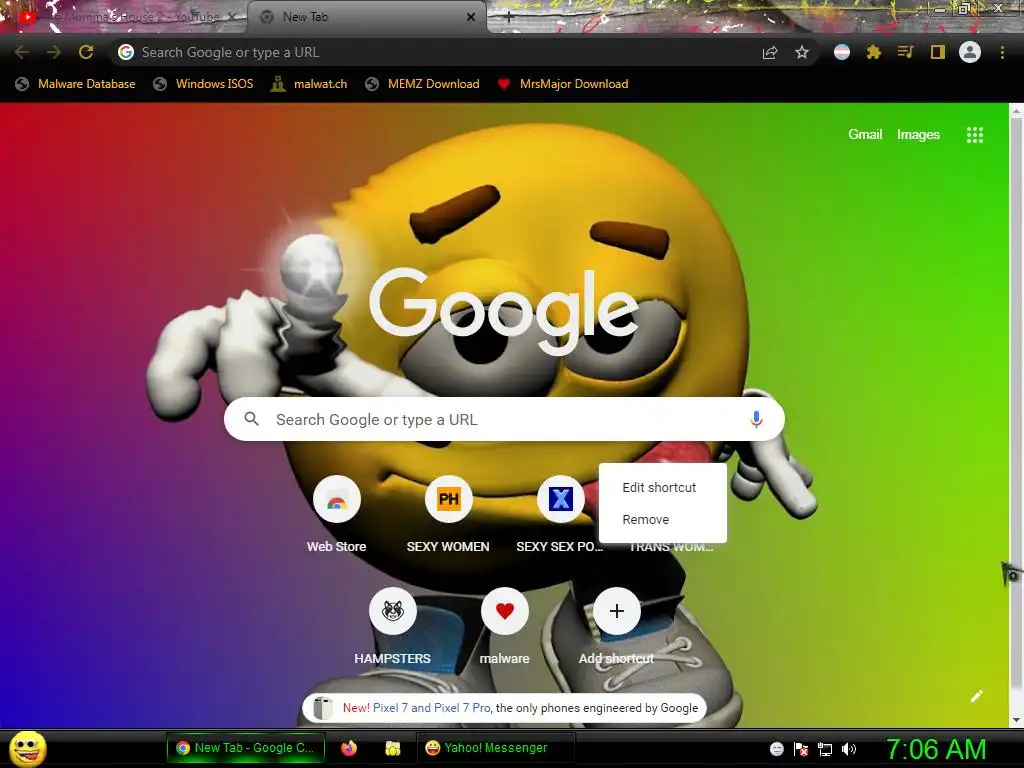Viewport: 1024px width, 768px height.
Task: Open Chrome's three-dot menu
Action: 1002,52
